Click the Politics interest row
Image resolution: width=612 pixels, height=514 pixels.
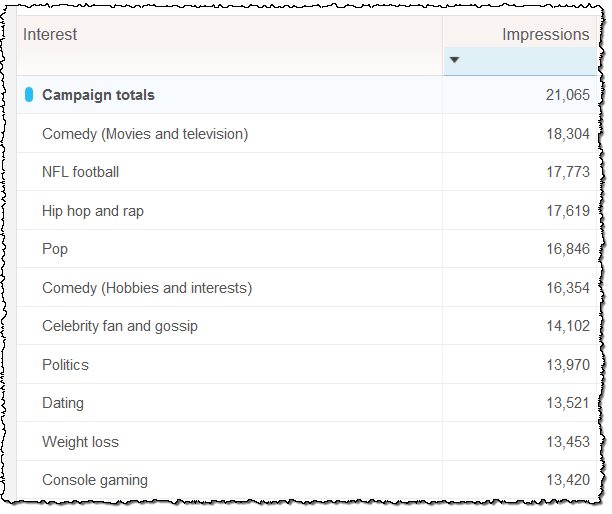pos(65,365)
